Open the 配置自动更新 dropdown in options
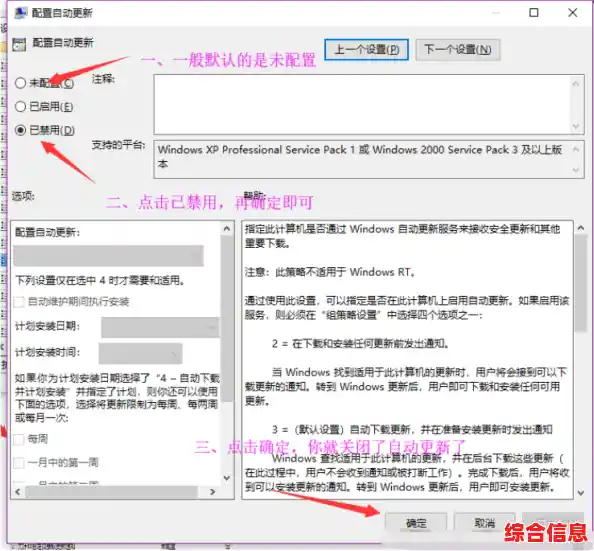 [x=109, y=256]
